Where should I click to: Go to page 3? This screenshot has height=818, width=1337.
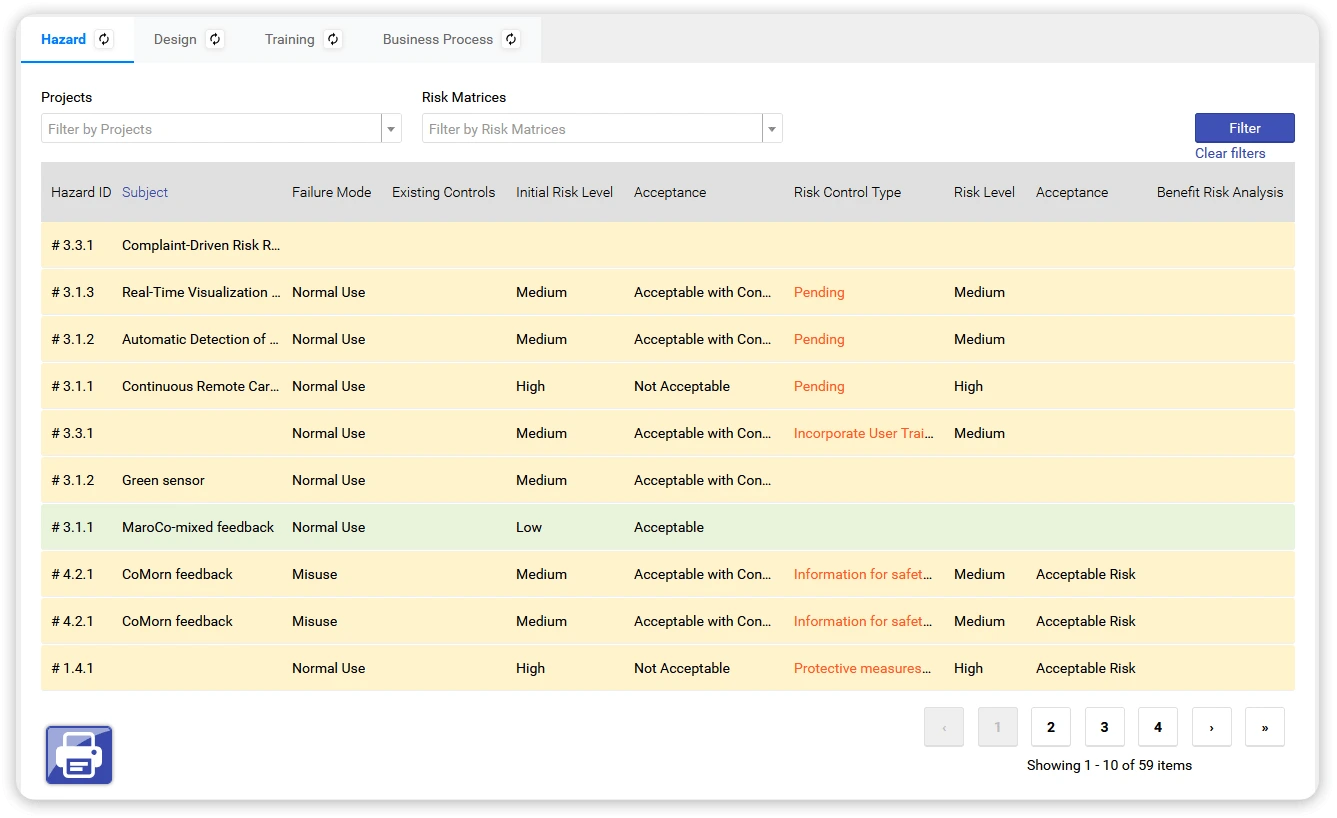[x=1104, y=727]
